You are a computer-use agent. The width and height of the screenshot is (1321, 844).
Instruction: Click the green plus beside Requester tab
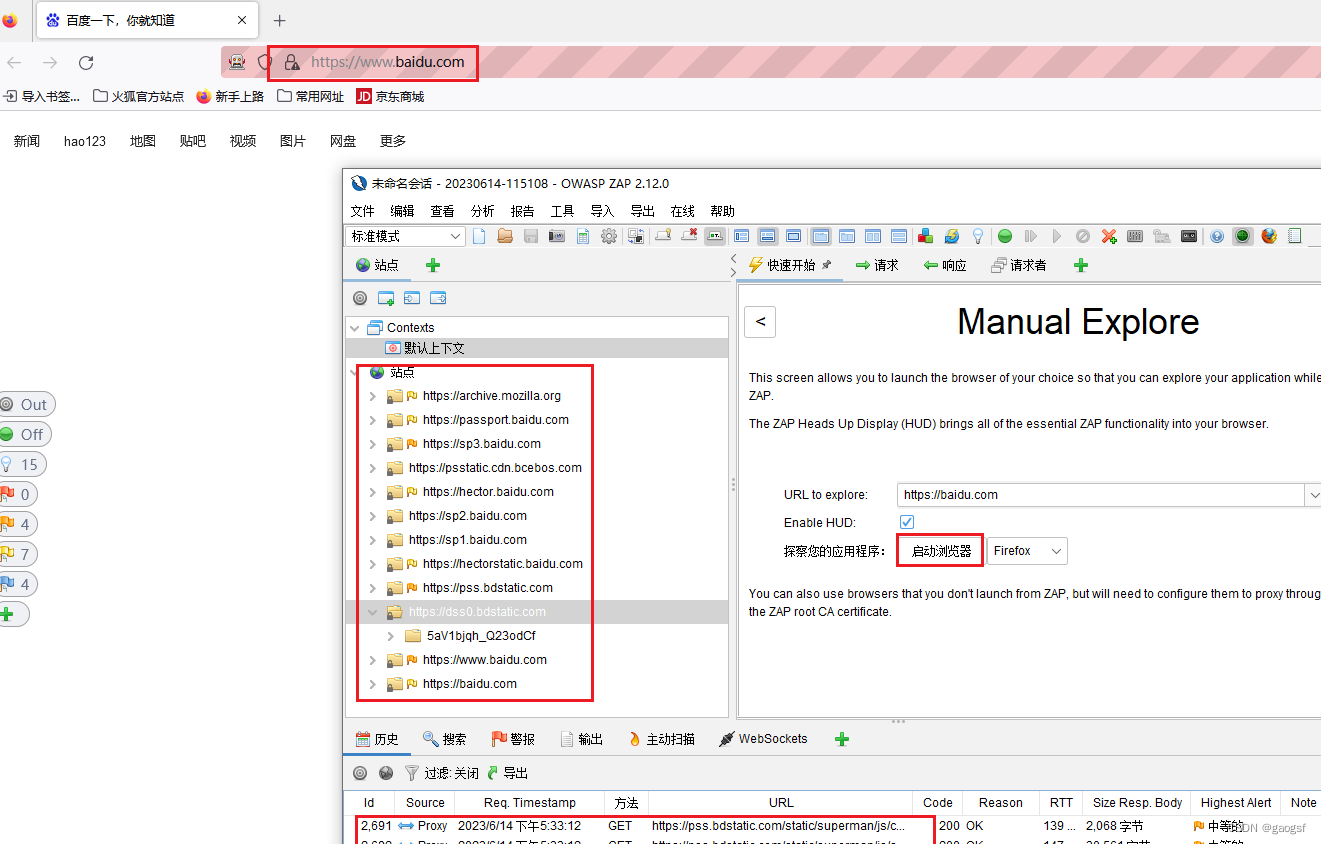pyautogui.click(x=1080, y=265)
